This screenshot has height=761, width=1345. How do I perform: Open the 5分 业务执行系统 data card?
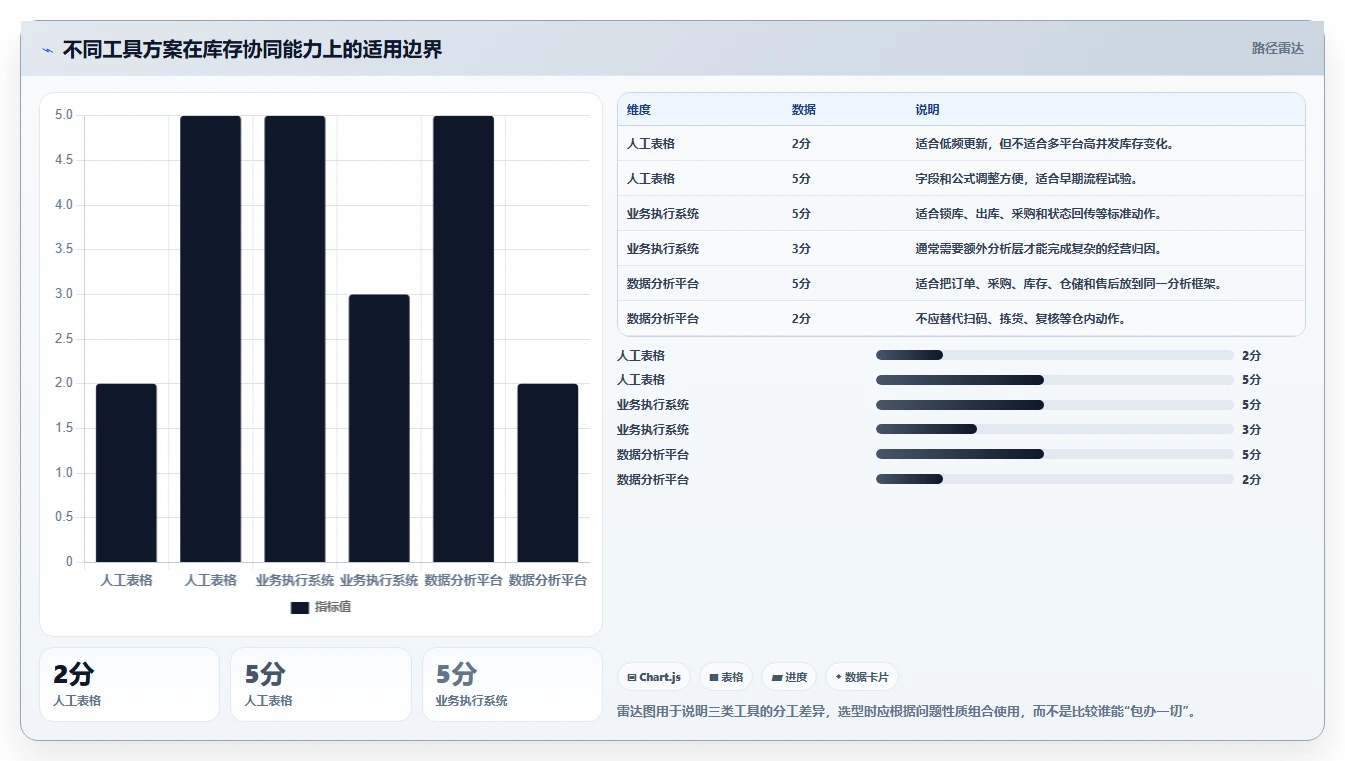pyautogui.click(x=512, y=684)
